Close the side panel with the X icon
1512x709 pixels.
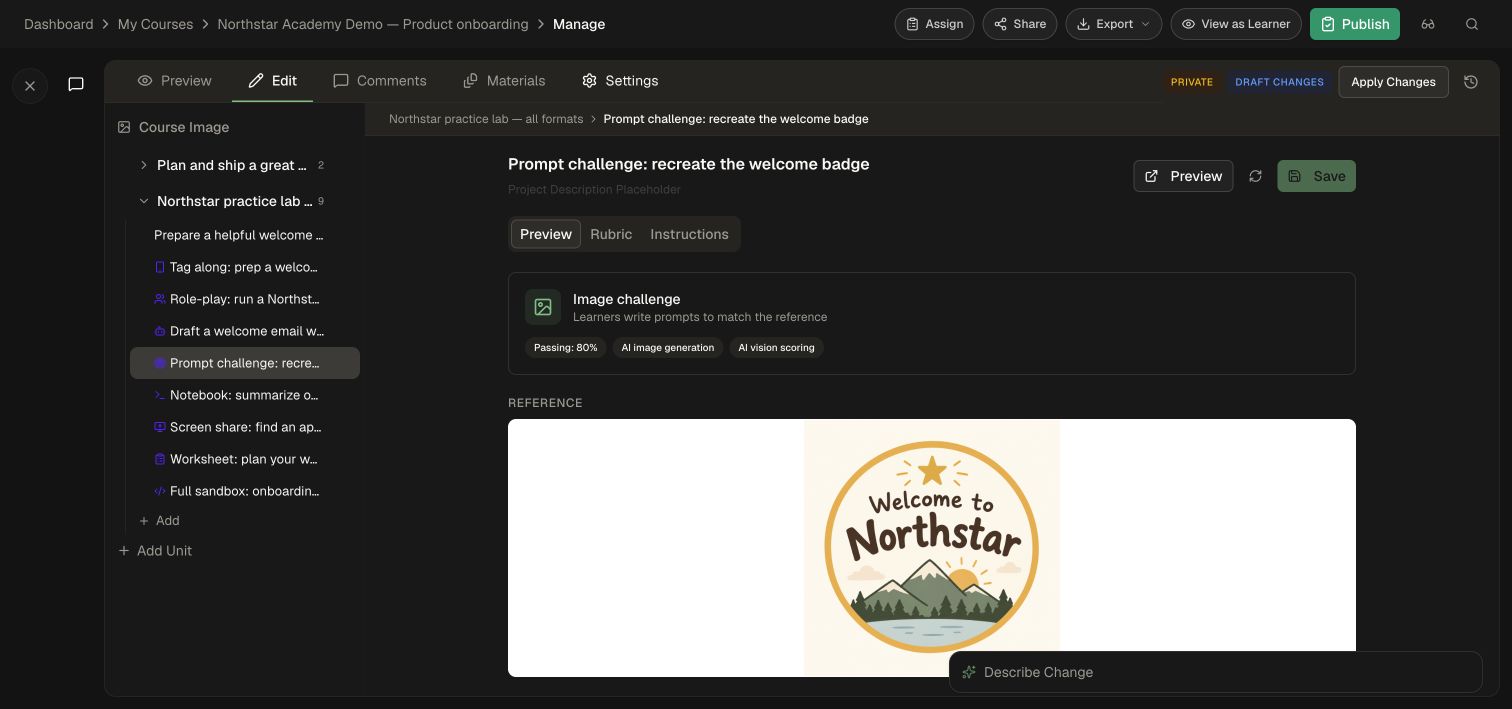tap(30, 86)
